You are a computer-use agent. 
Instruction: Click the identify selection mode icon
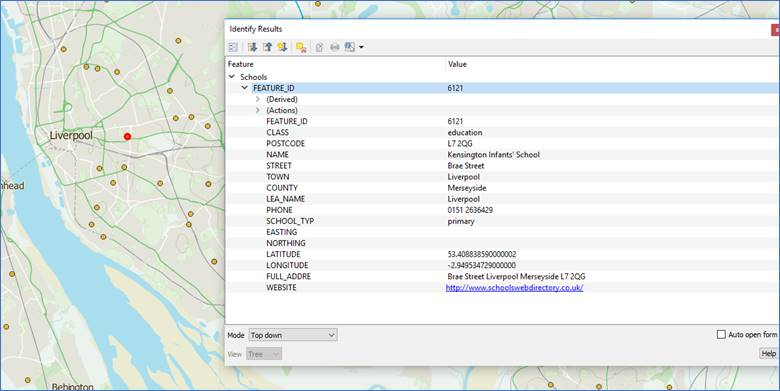tap(350, 47)
